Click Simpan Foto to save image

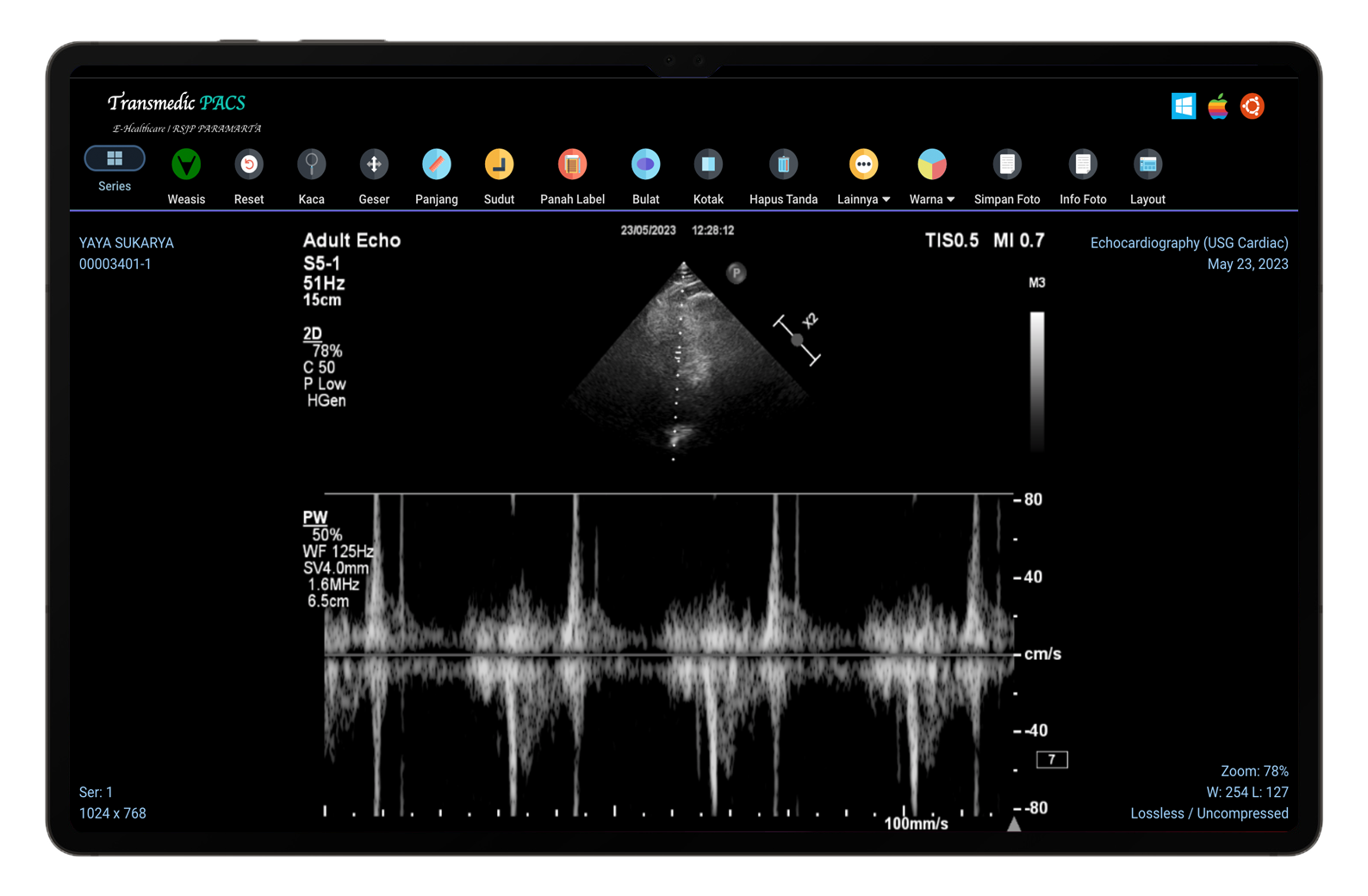[1006, 165]
